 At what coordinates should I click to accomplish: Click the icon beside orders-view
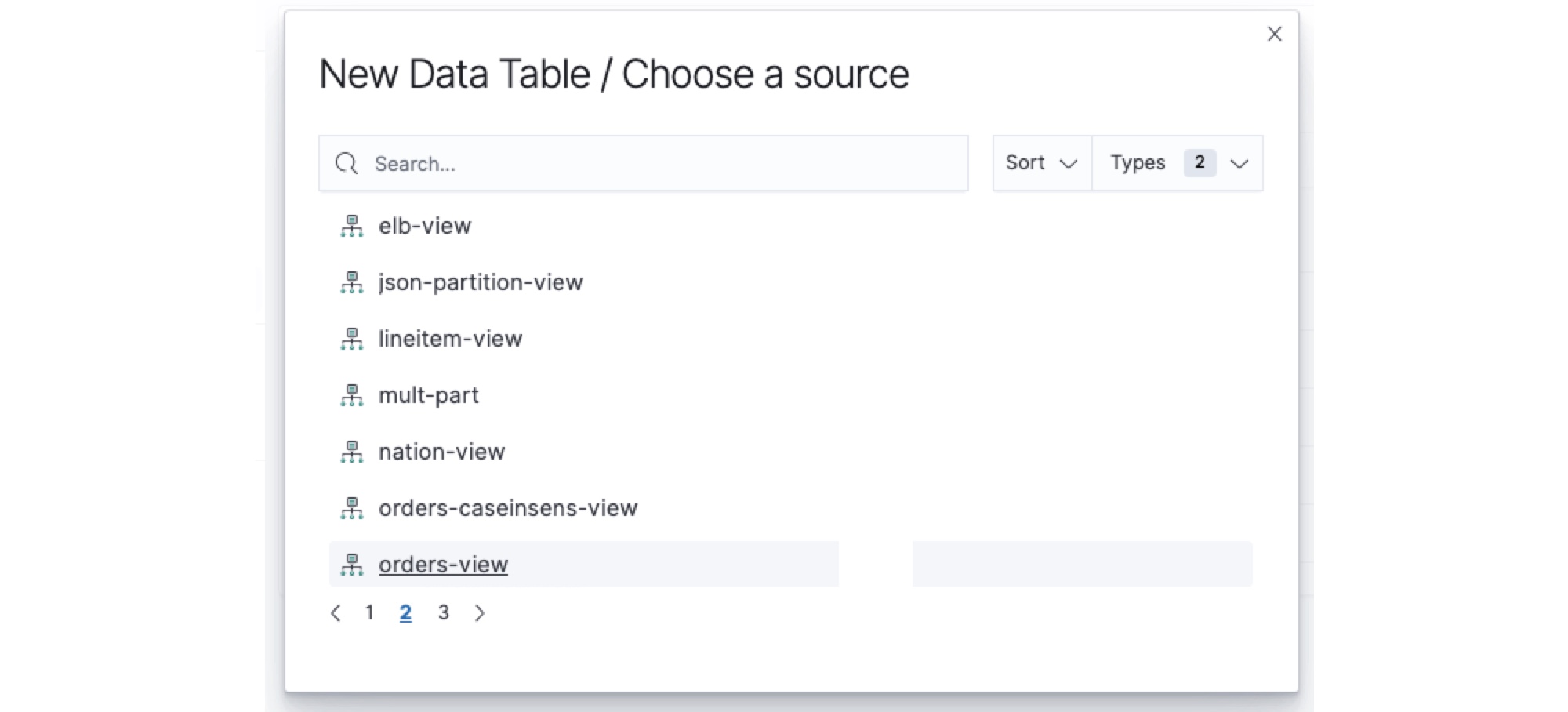pyautogui.click(x=352, y=565)
